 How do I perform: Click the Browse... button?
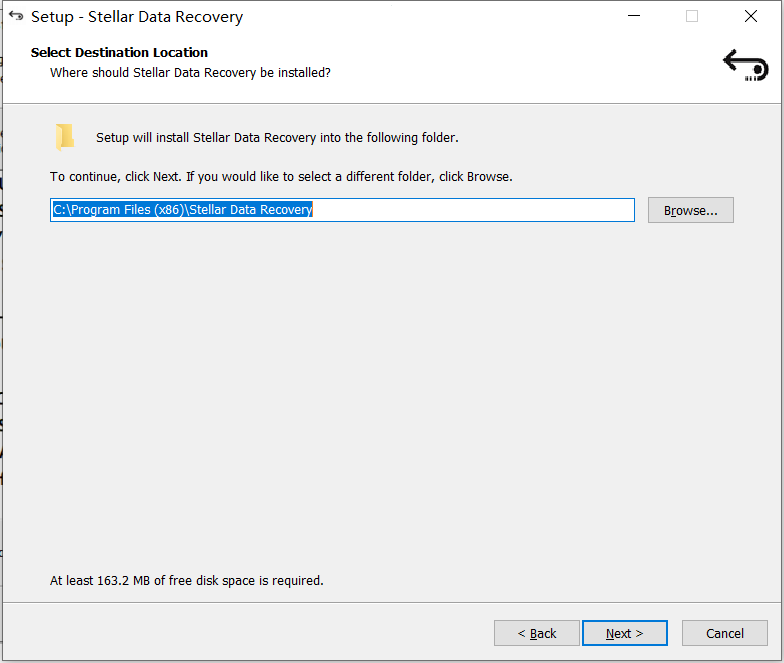tap(690, 210)
